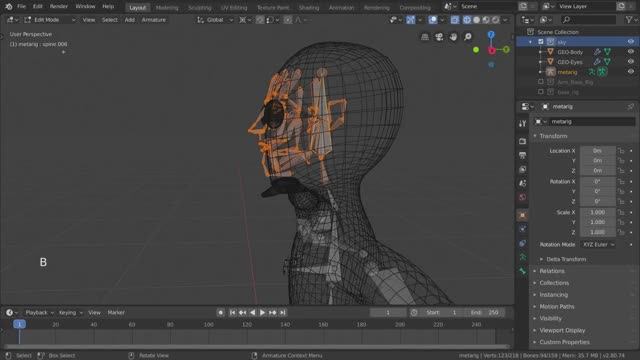Click the outliner search field
This screenshot has height=360, width=640.
click(588, 20)
